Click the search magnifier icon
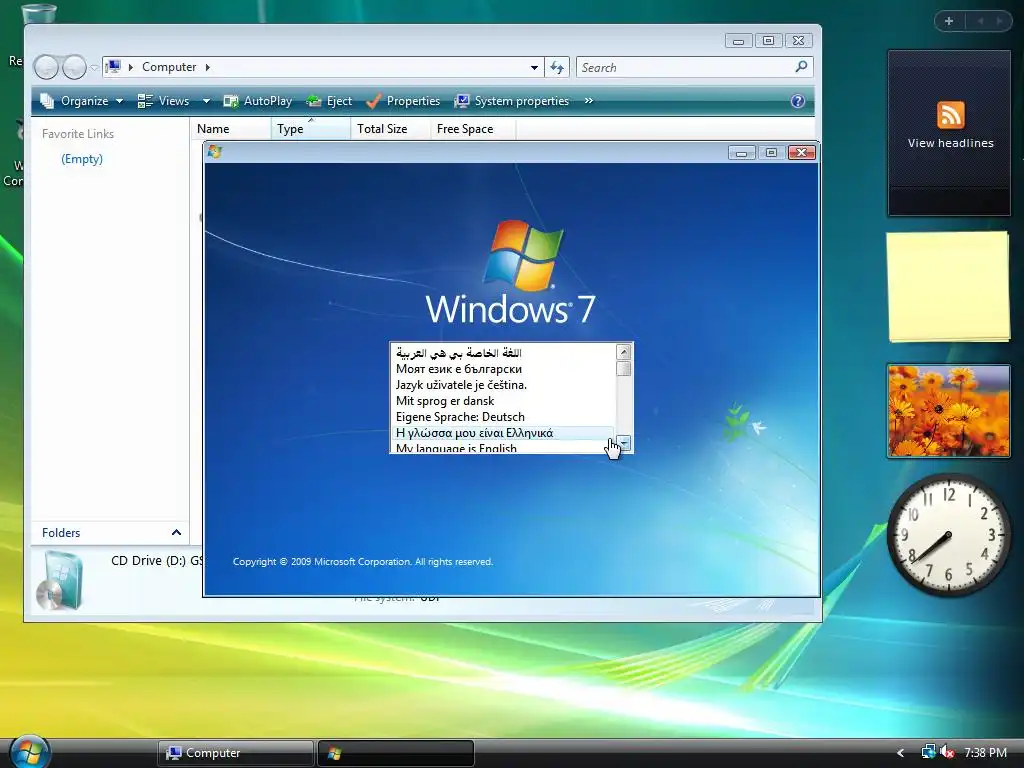1024x768 pixels. coord(801,67)
